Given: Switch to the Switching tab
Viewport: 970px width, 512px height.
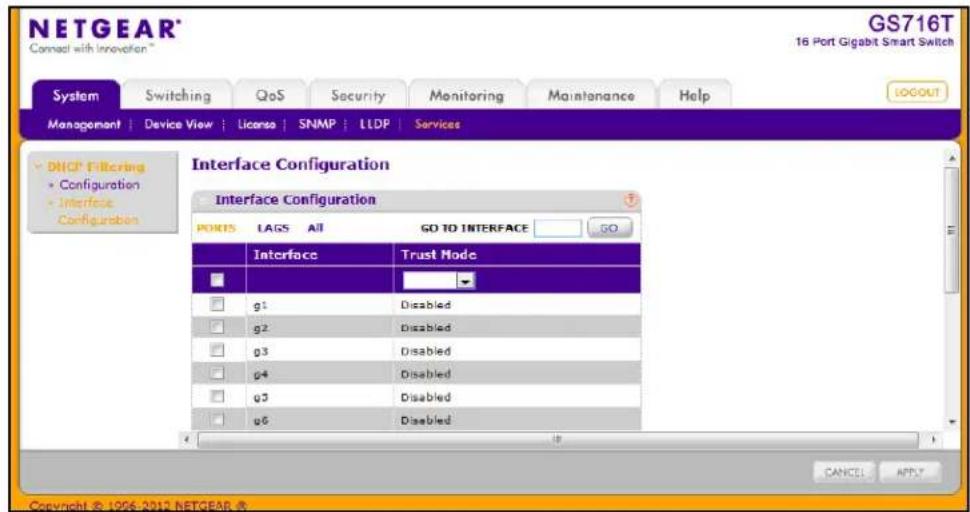Looking at the screenshot, I should click(178, 96).
